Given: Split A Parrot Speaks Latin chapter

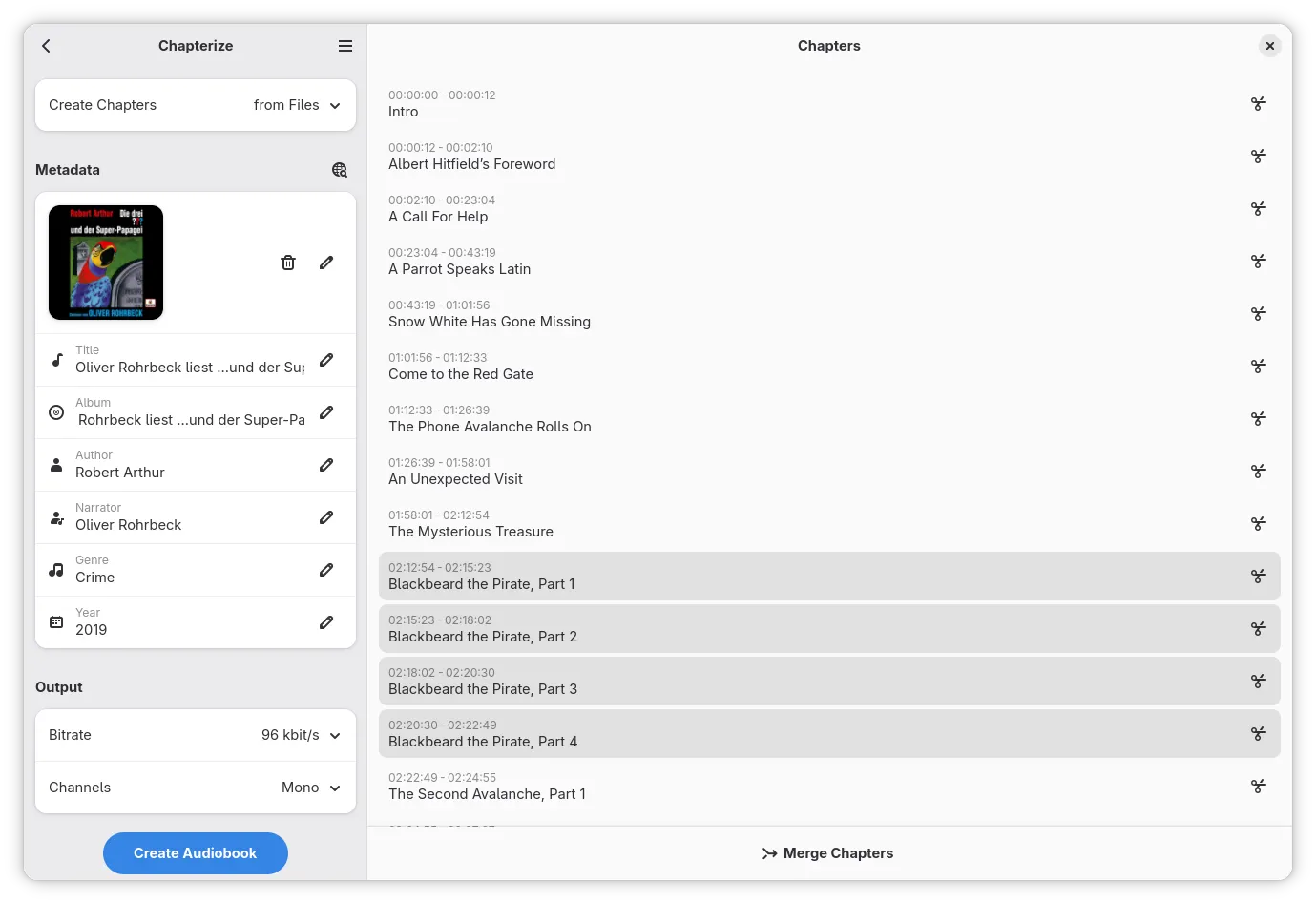Looking at the screenshot, I should [1259, 262].
